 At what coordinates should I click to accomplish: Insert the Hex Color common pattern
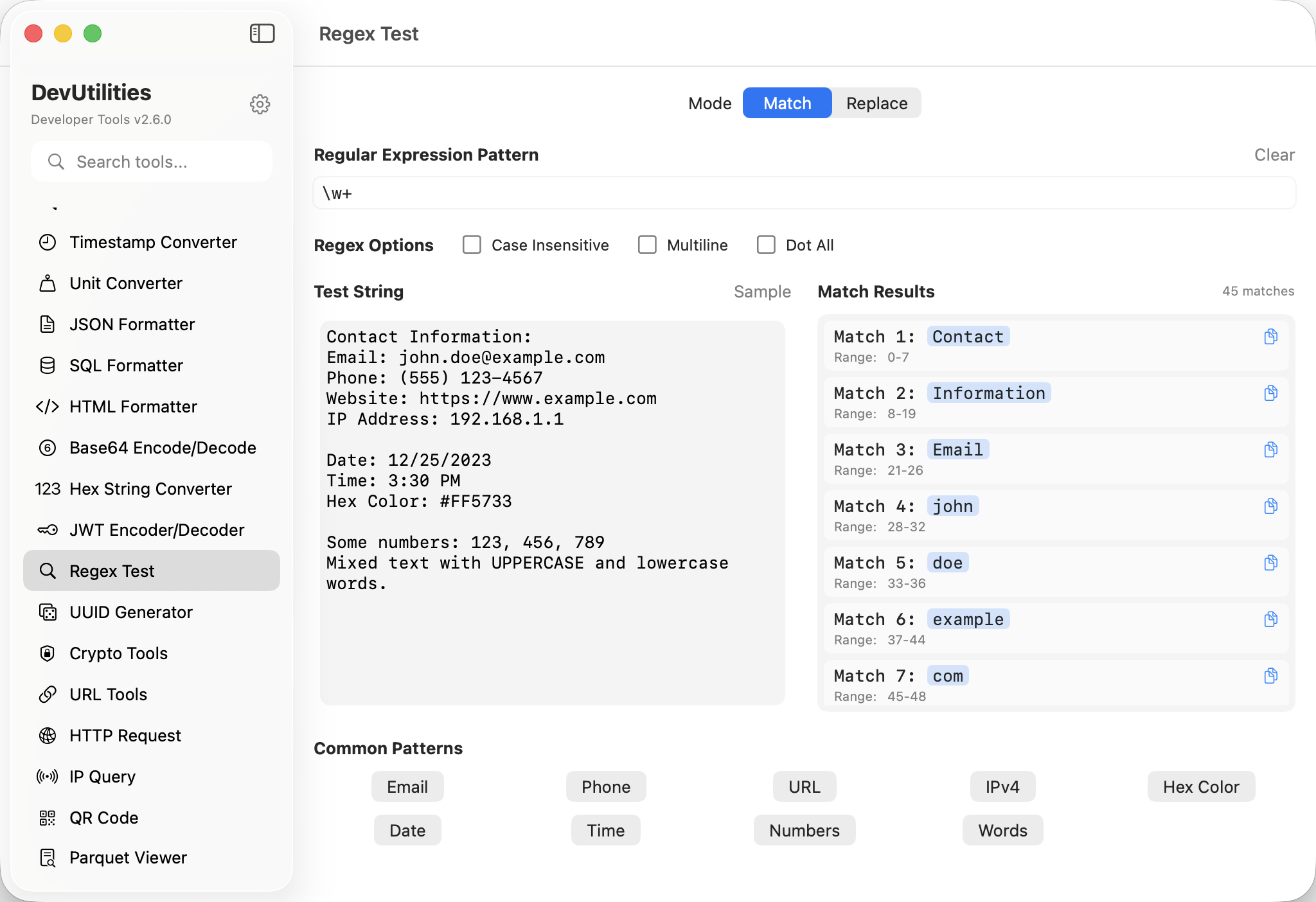coord(1200,787)
